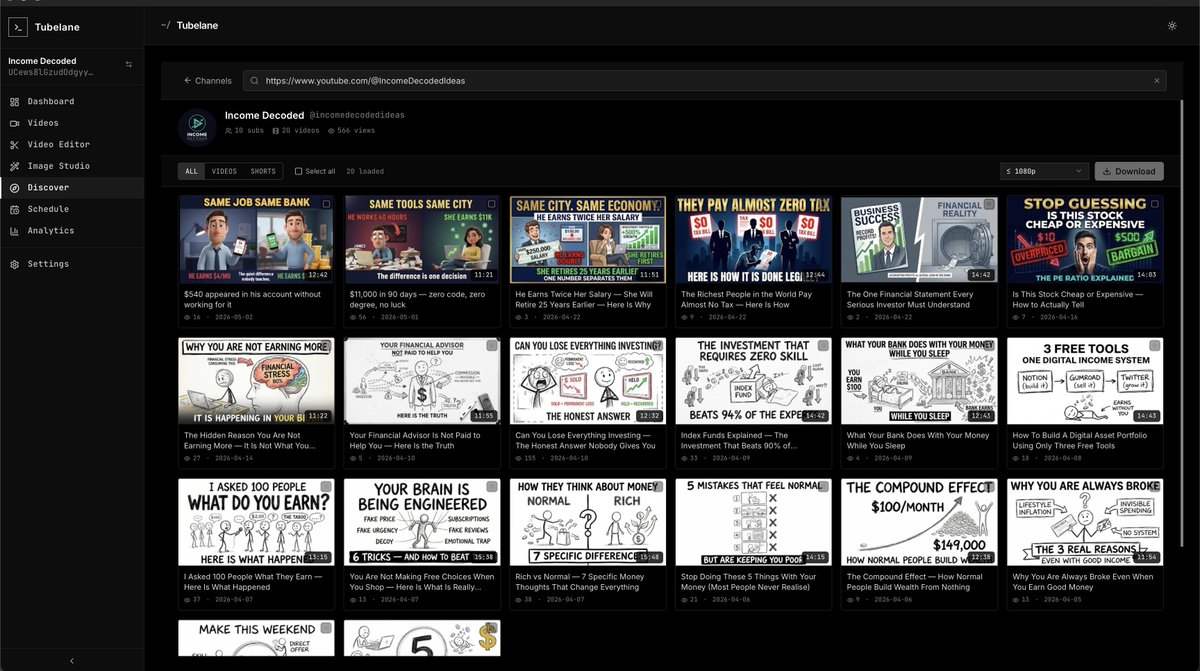
Task: Click the YouTube channel URL input field
Action: click(705, 81)
